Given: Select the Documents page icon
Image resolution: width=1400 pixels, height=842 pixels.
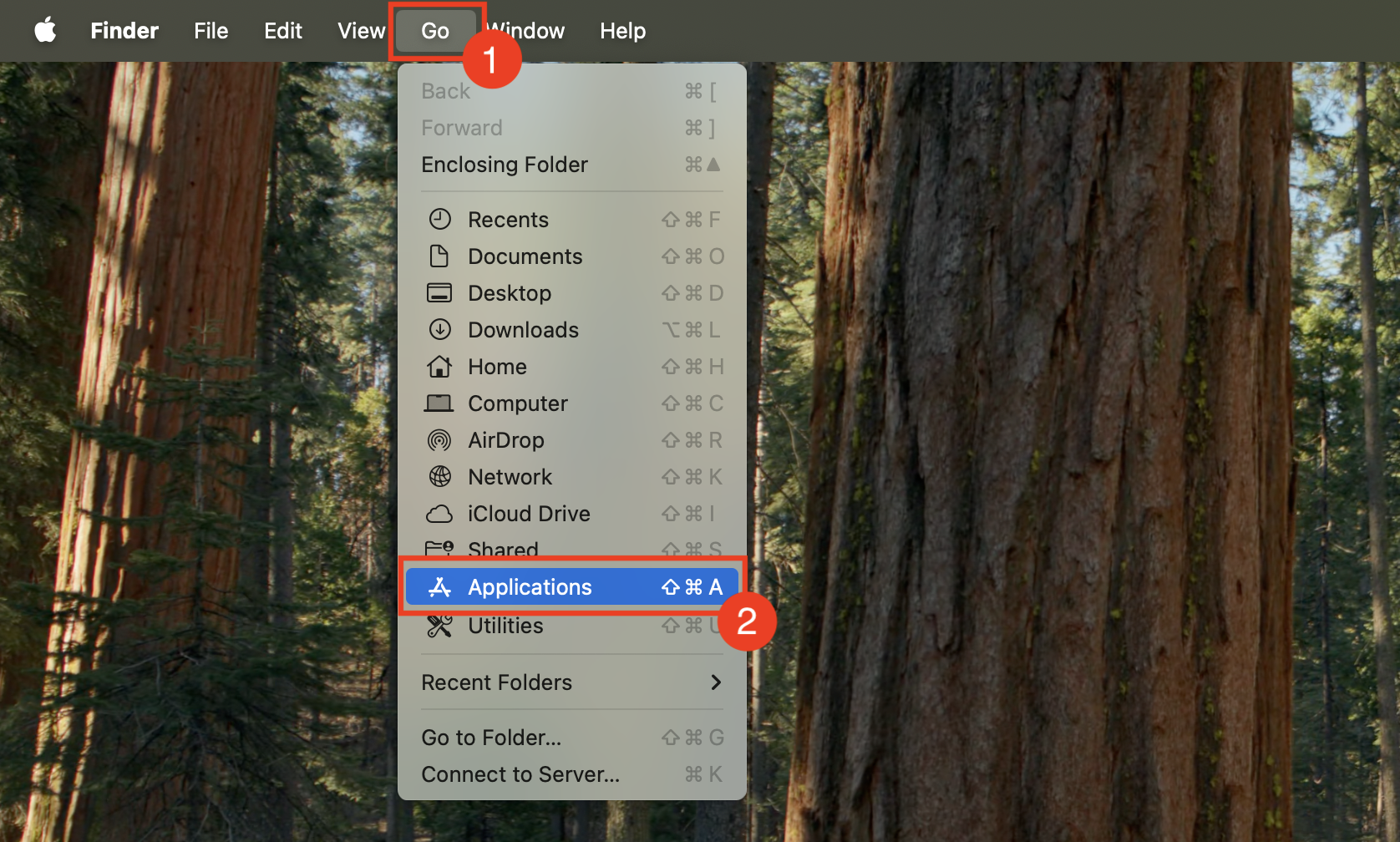Looking at the screenshot, I should pyautogui.click(x=439, y=256).
